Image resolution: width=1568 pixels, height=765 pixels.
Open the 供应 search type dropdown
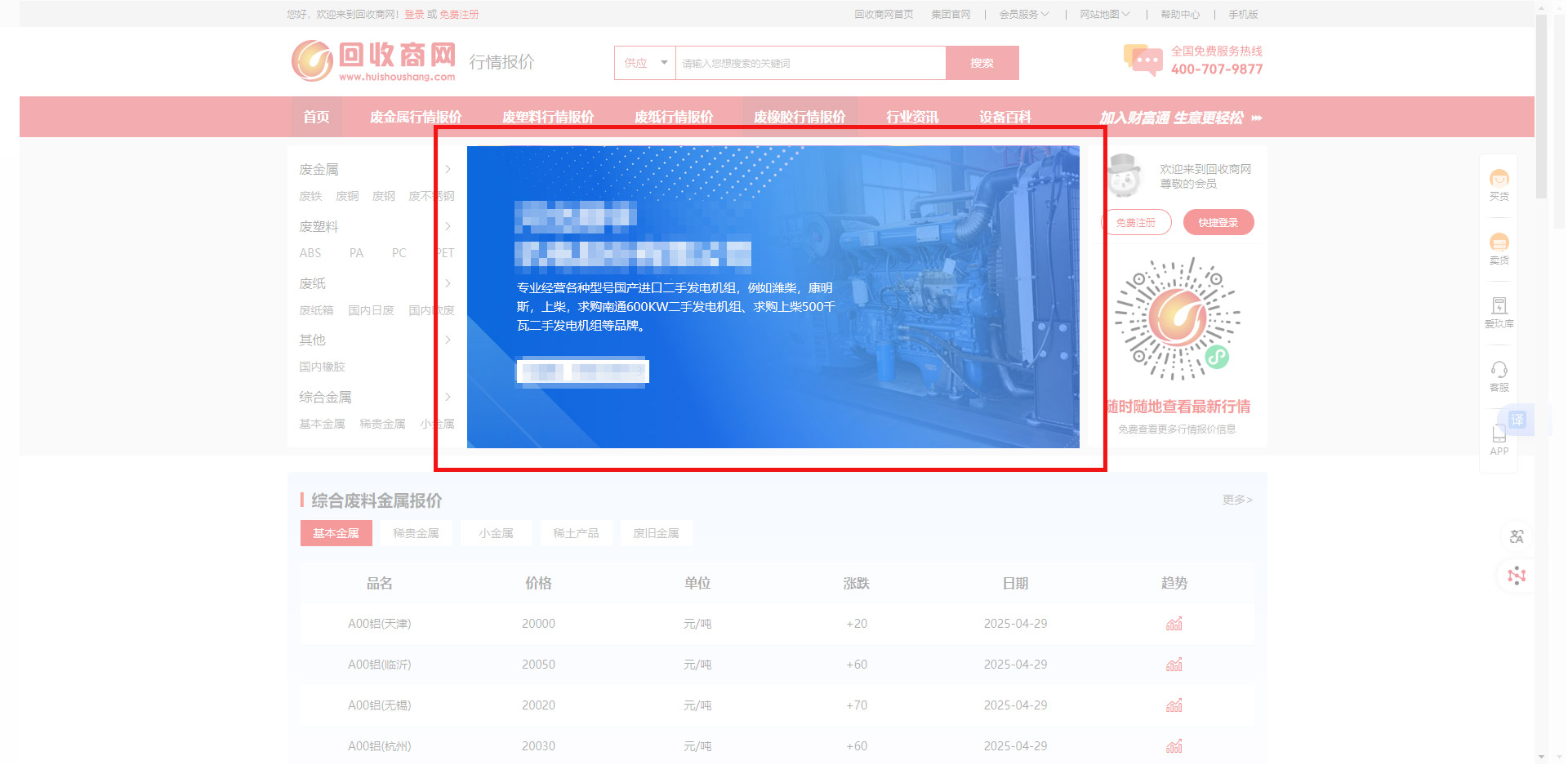(645, 63)
